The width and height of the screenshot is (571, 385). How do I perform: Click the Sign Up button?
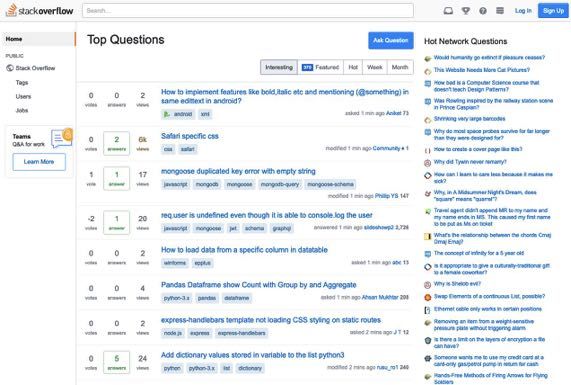tap(553, 11)
